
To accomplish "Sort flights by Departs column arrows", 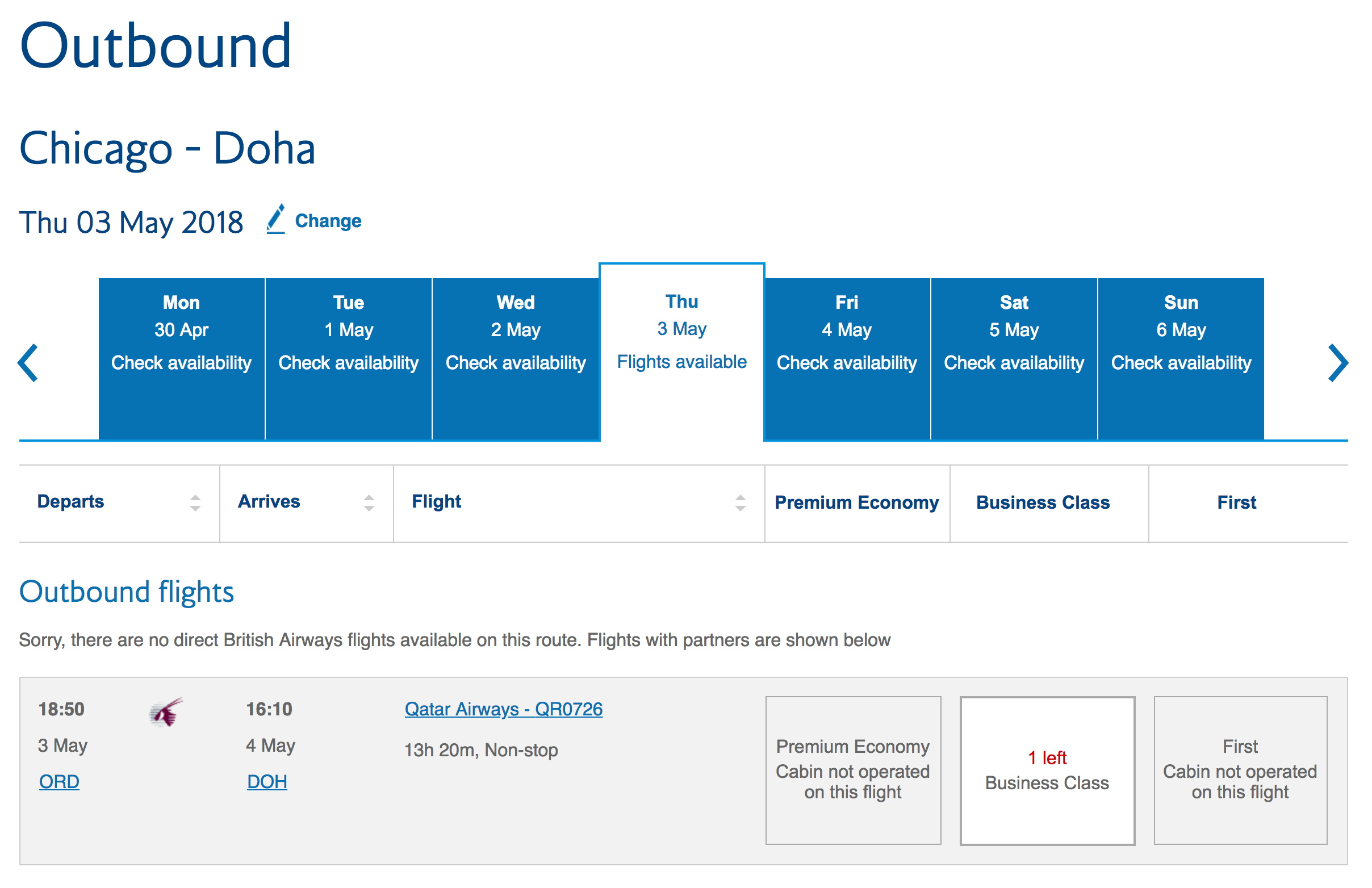I will click(x=195, y=502).
